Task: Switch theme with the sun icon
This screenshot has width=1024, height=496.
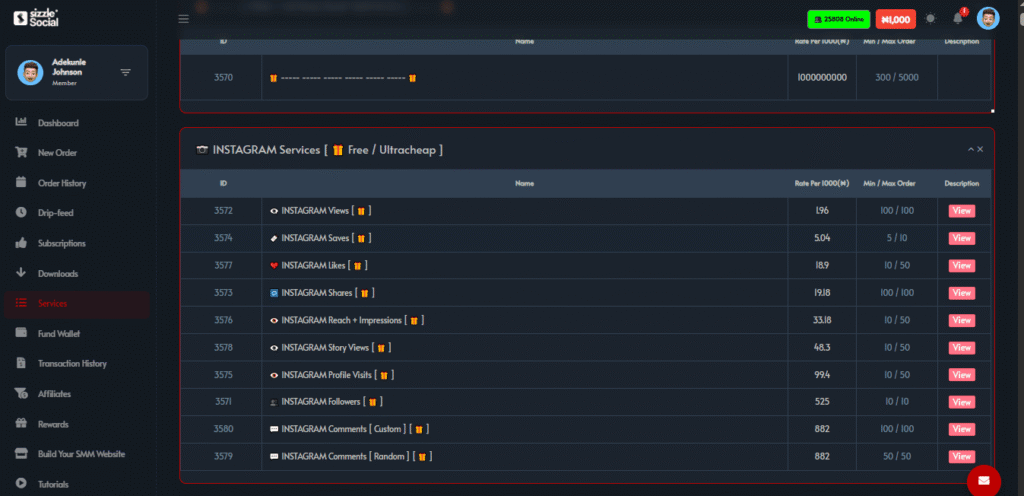Action: (931, 19)
